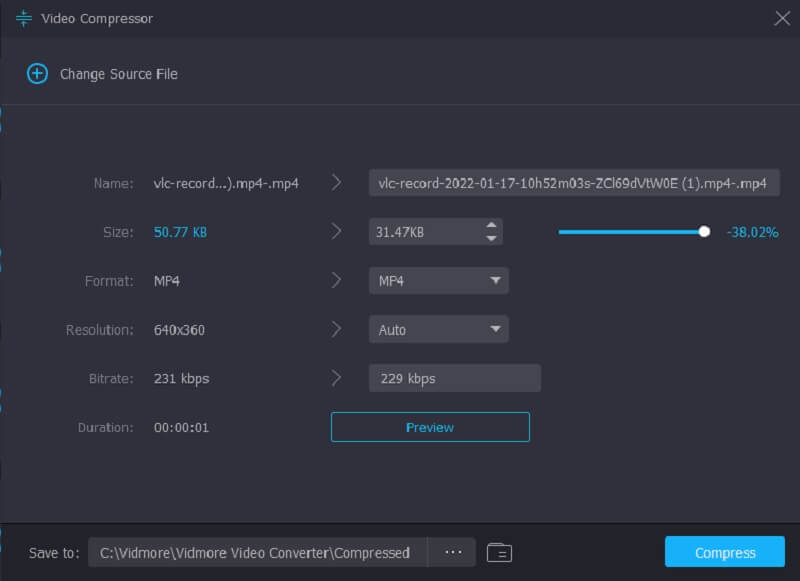Screen dimensions: 800x581
Task: Click the arrow icon in the Size row
Action: coord(337,232)
